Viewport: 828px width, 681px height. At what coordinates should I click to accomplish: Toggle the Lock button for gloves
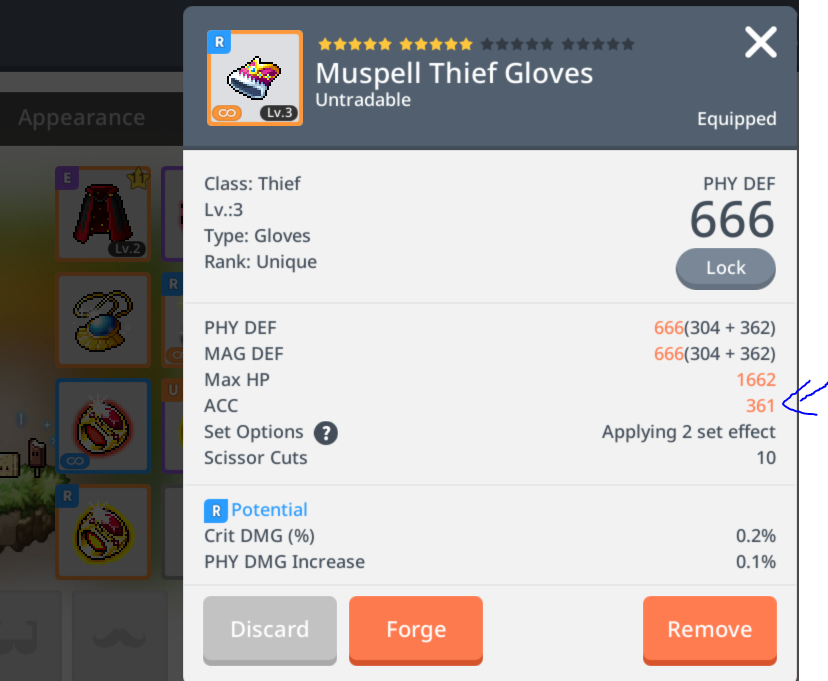(726, 268)
